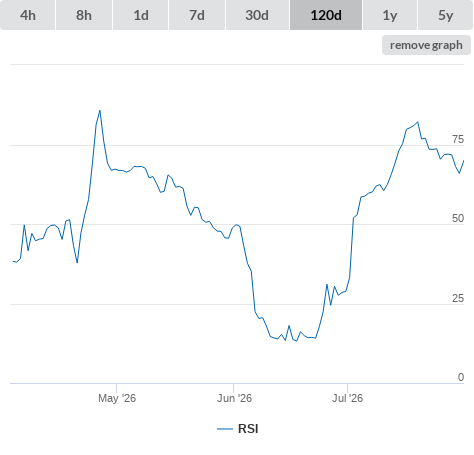Click the 25 level label on the y-axis
This screenshot has height=455, width=474.
458,298
